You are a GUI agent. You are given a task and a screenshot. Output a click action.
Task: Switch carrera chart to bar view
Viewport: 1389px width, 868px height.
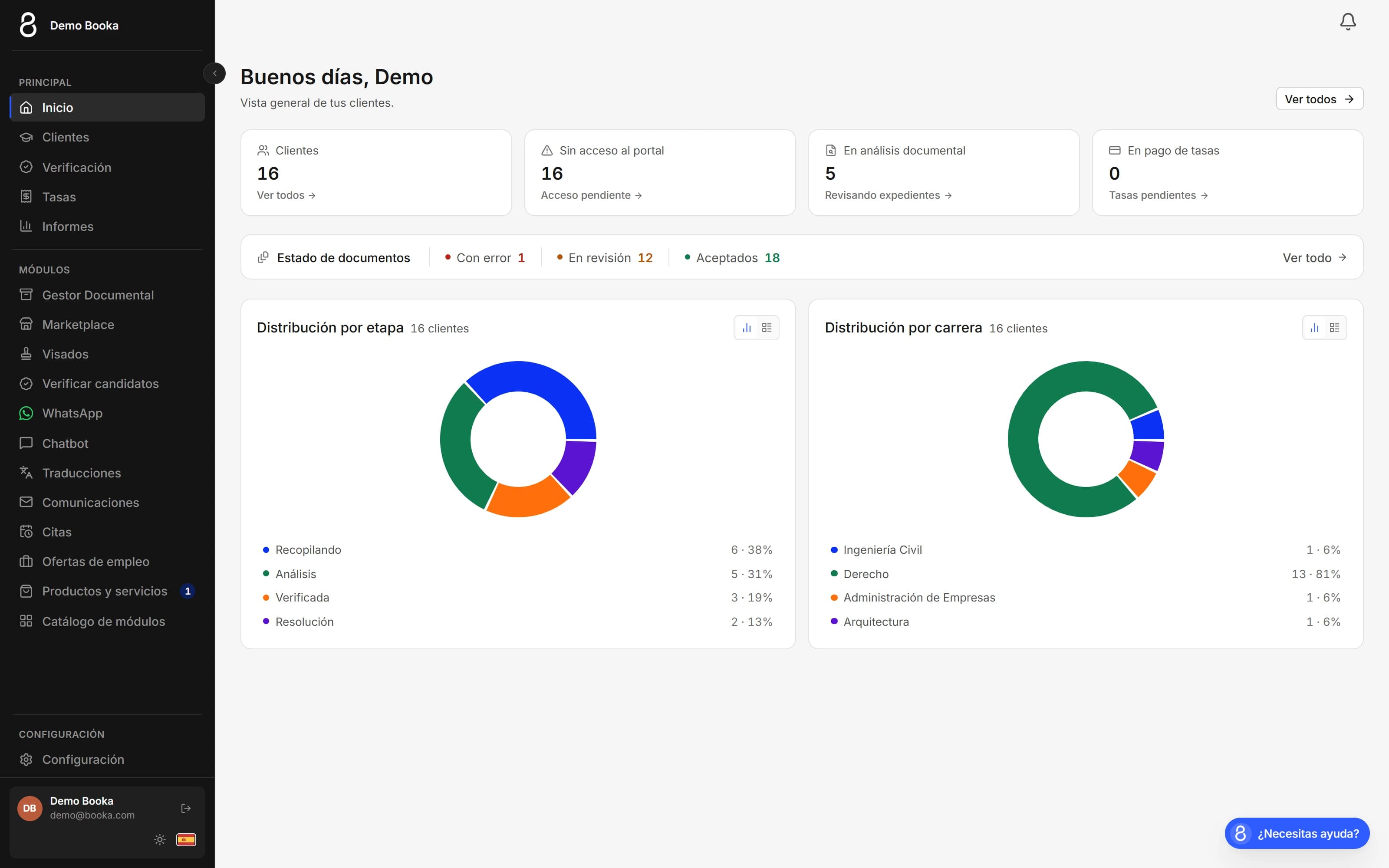[1314, 328]
